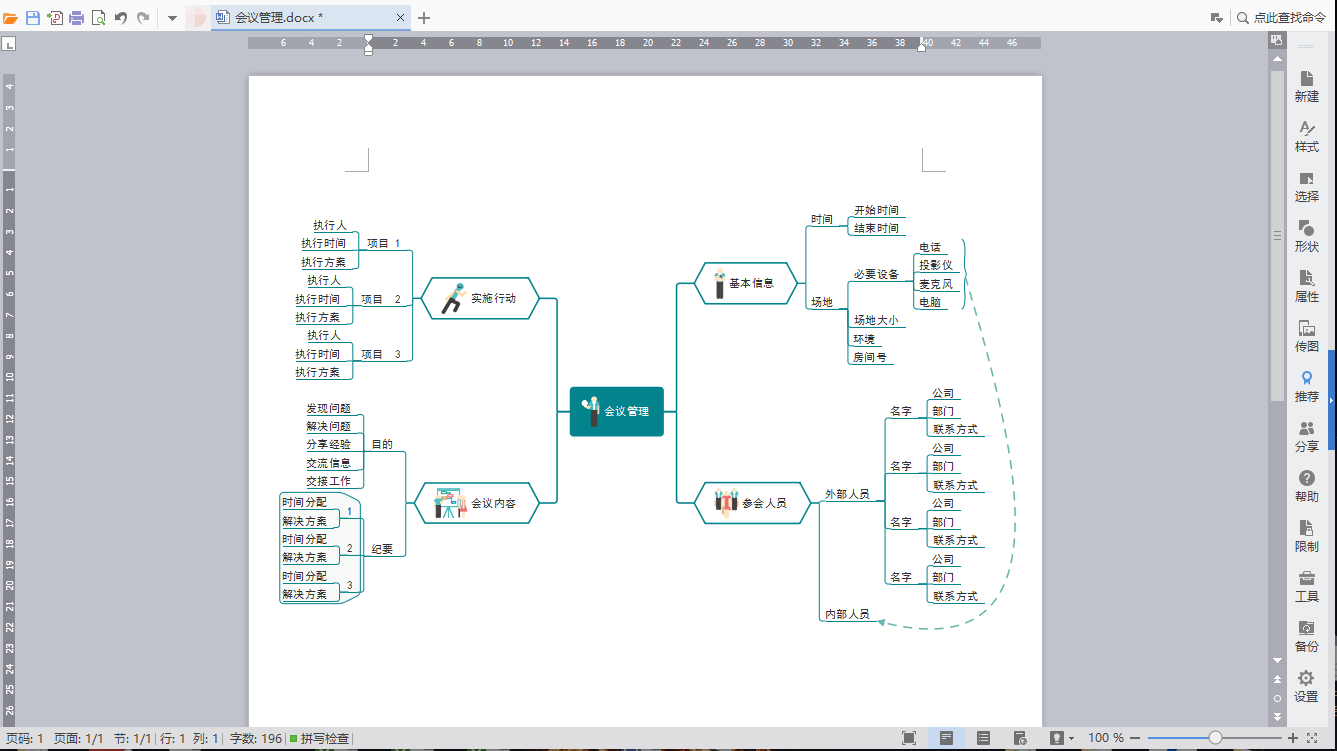Select page layout view in status bar

946,738
